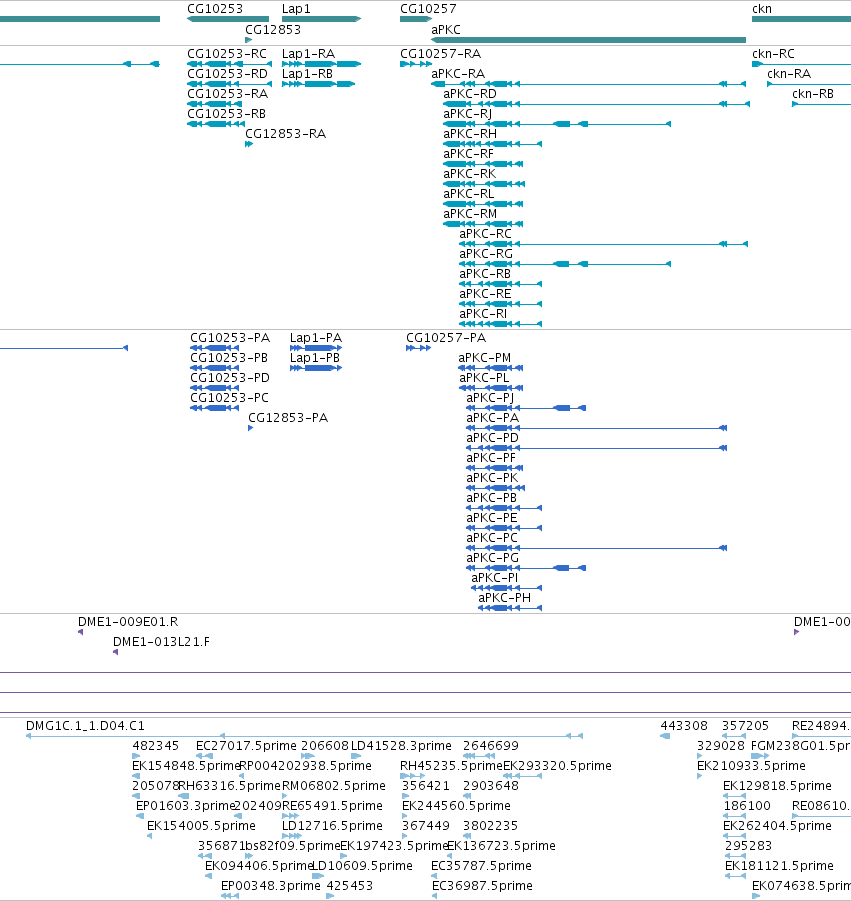Click the 357205 EST label
This screenshot has width=851, height=901.
click(x=745, y=726)
